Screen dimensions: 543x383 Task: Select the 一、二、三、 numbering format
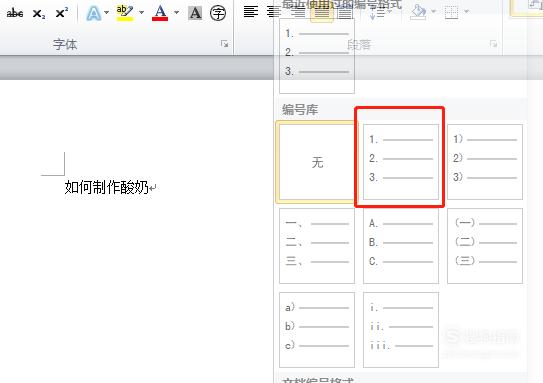click(x=317, y=246)
